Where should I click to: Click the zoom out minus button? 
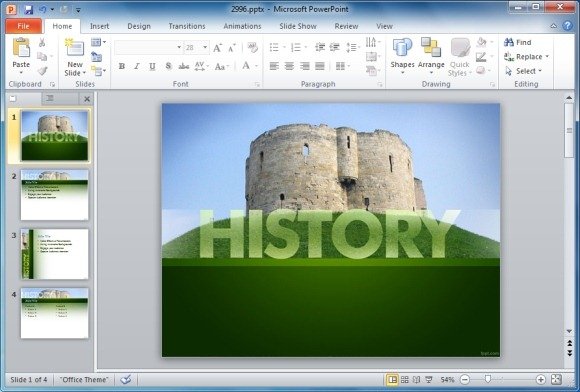click(x=465, y=380)
